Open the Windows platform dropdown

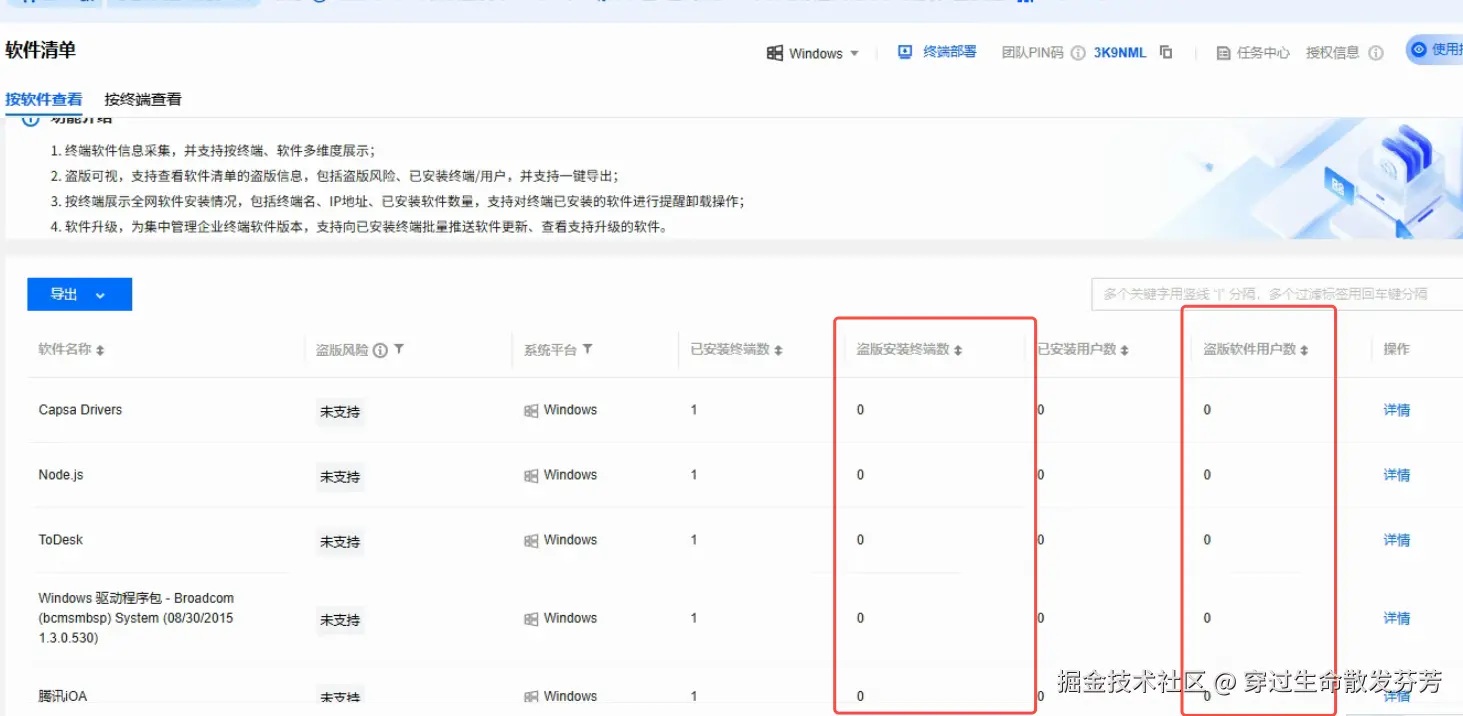[x=813, y=51]
